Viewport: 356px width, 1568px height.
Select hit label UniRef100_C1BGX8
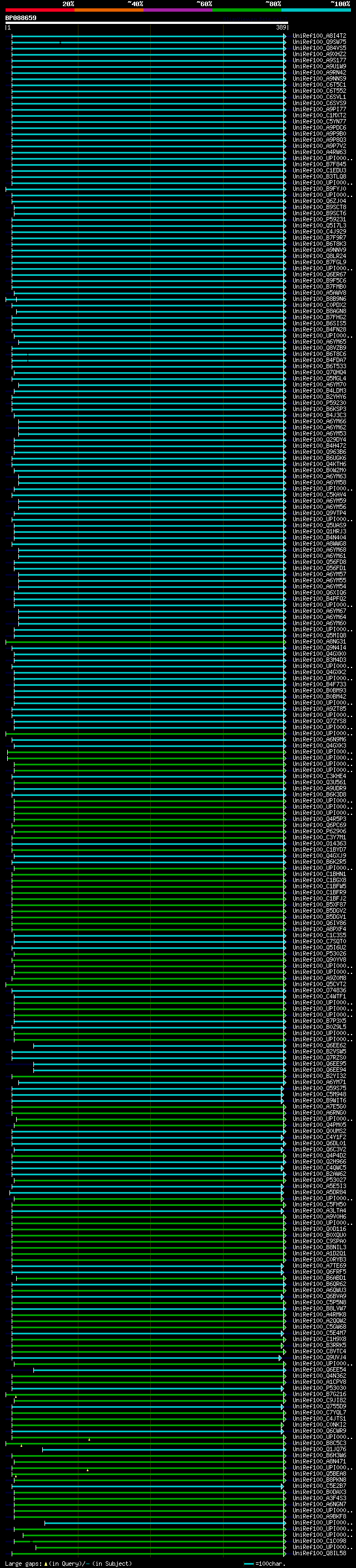(319, 880)
